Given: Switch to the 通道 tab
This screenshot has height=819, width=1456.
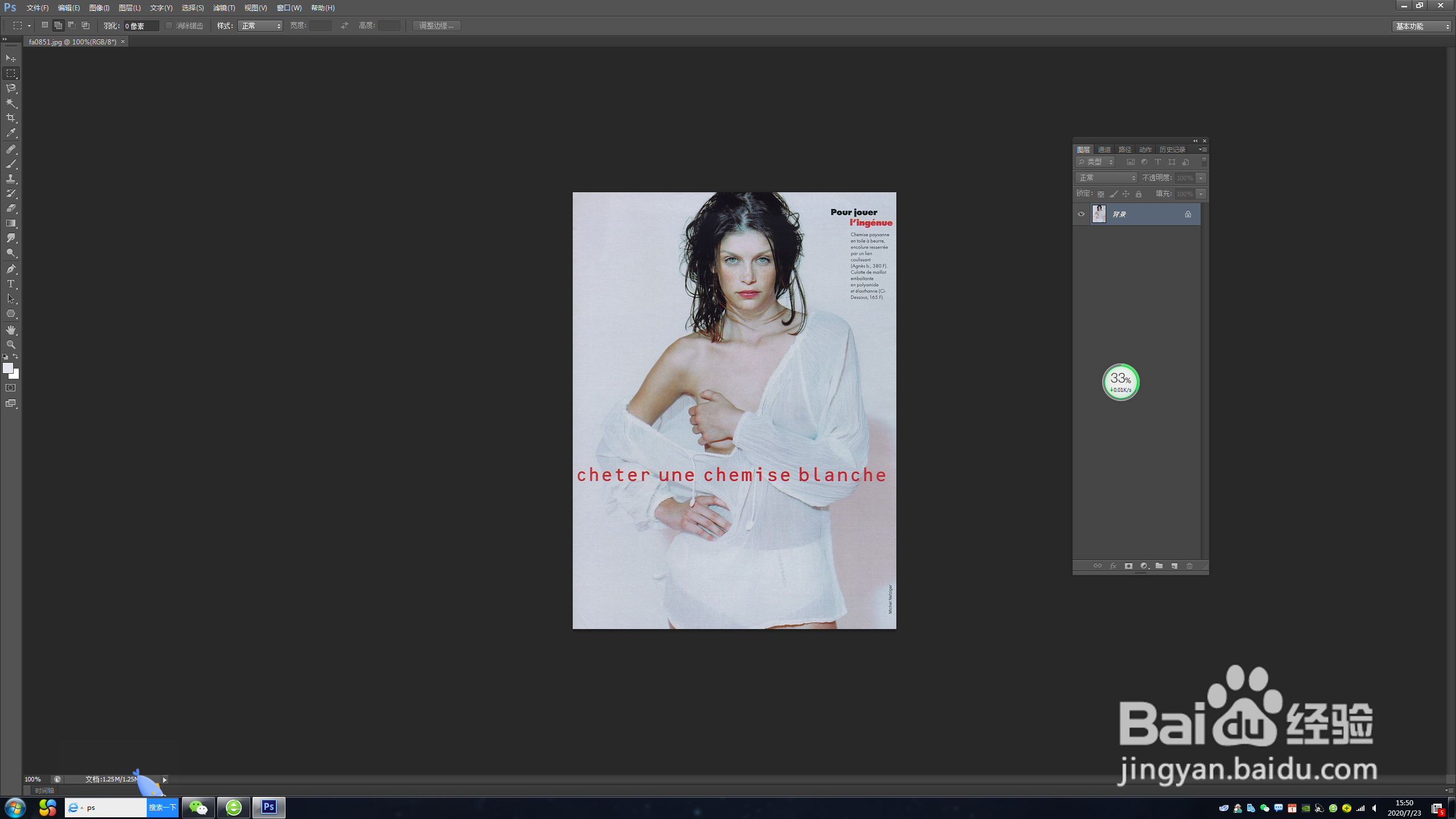Looking at the screenshot, I should point(1104,150).
